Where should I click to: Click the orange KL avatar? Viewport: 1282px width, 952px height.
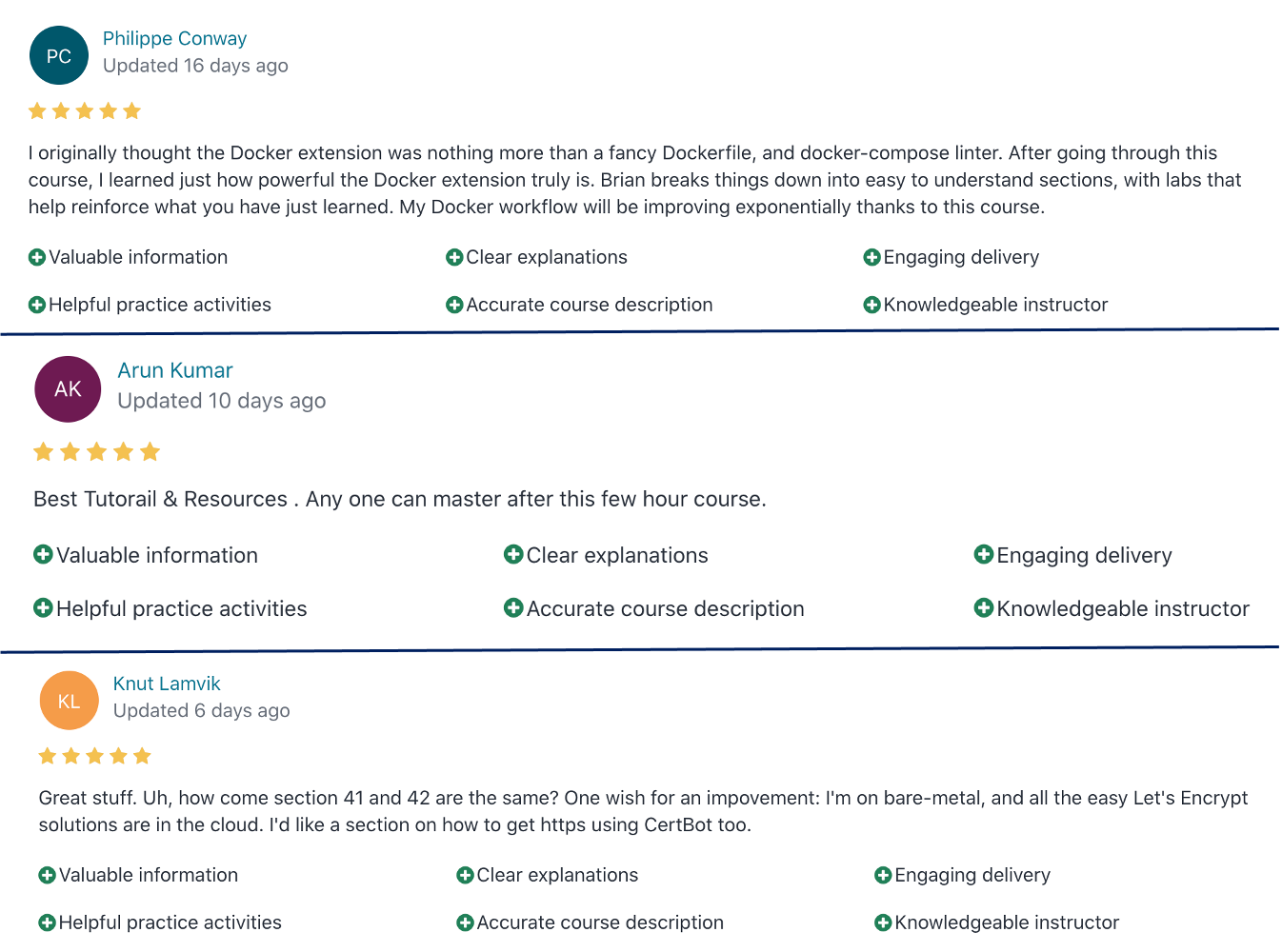[x=69, y=701]
